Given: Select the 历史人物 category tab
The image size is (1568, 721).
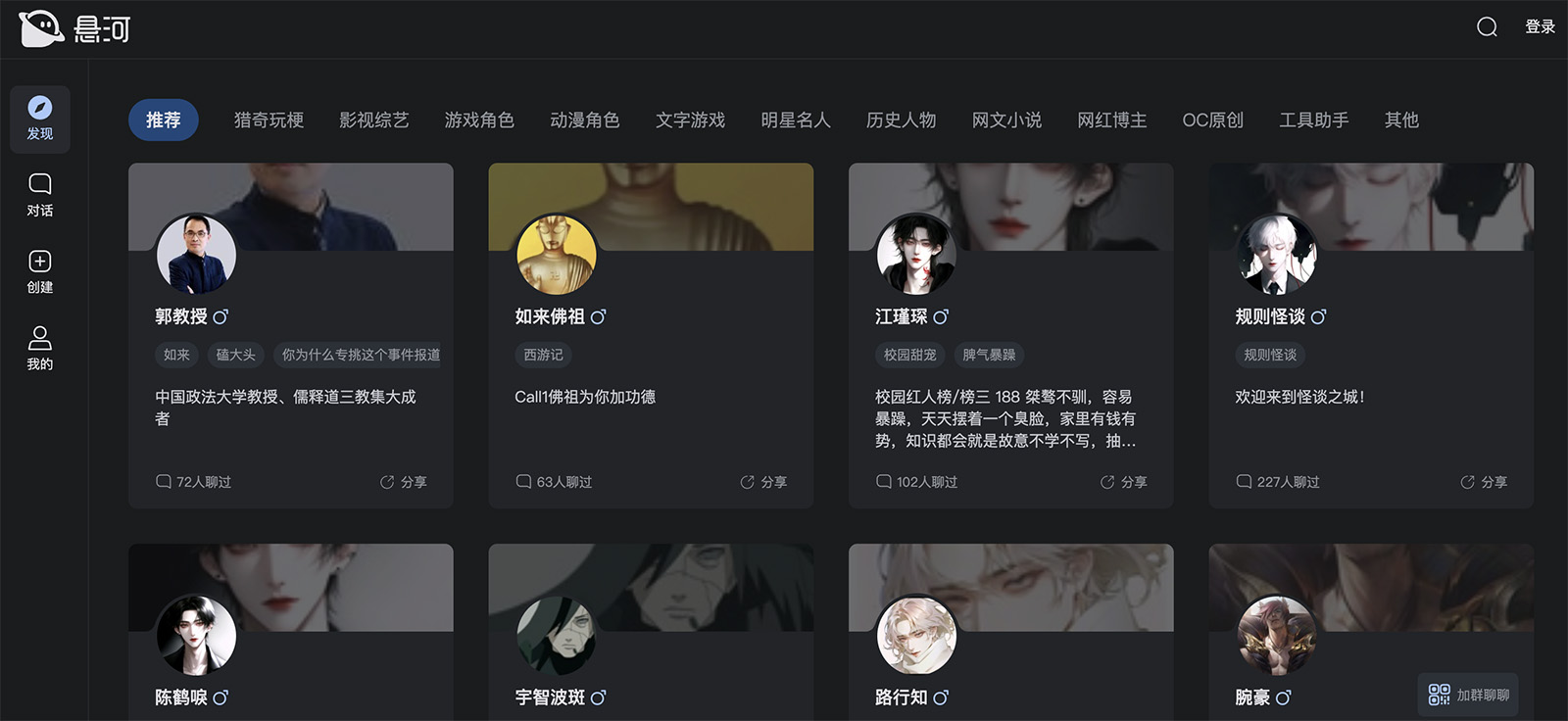Looking at the screenshot, I should click(902, 120).
